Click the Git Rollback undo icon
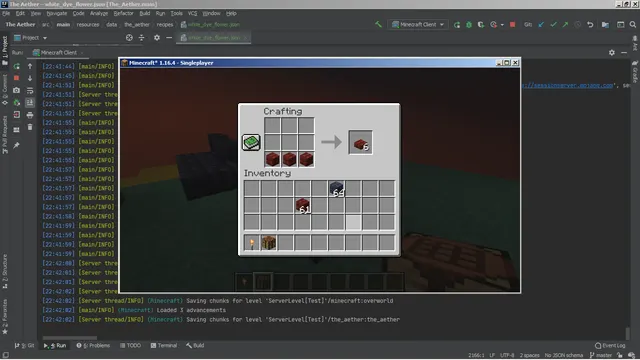 tap(590, 24)
